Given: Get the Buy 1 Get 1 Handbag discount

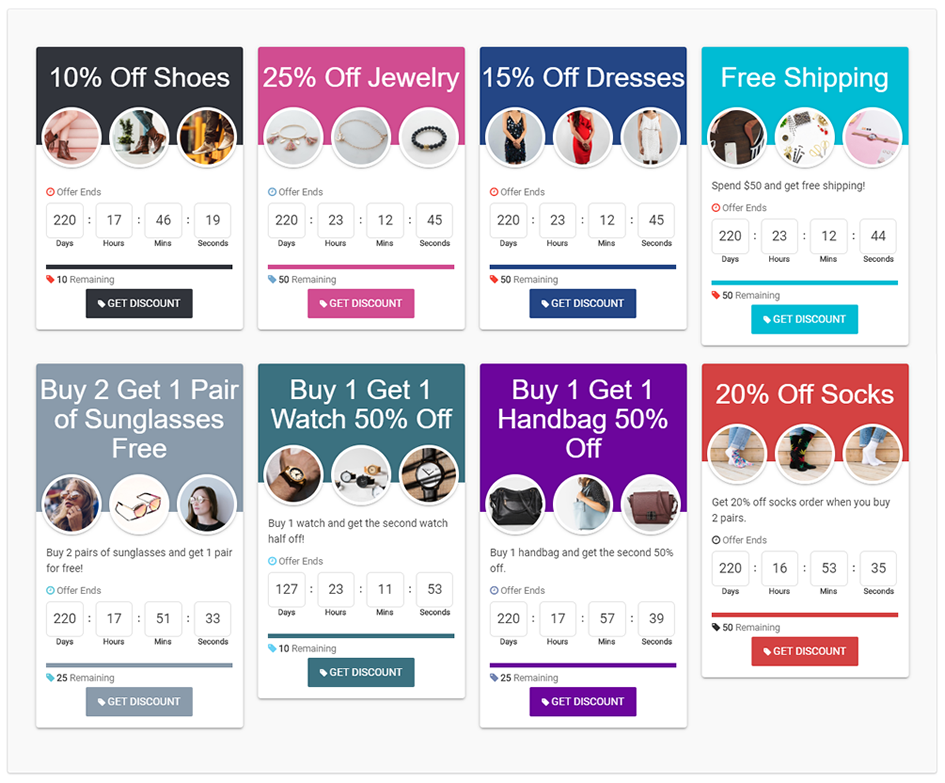Looking at the screenshot, I should (582, 702).
